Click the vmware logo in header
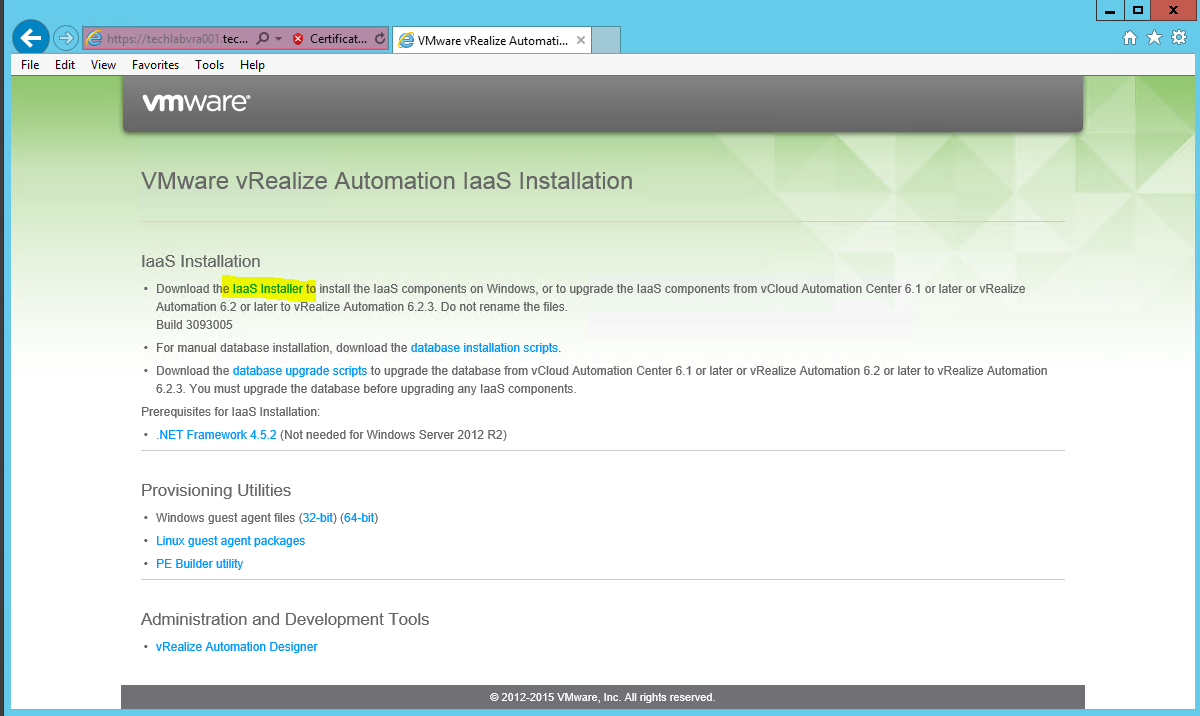 [196, 103]
